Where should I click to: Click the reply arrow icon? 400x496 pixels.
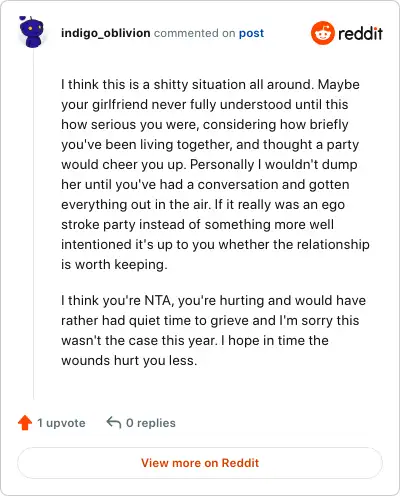113,422
